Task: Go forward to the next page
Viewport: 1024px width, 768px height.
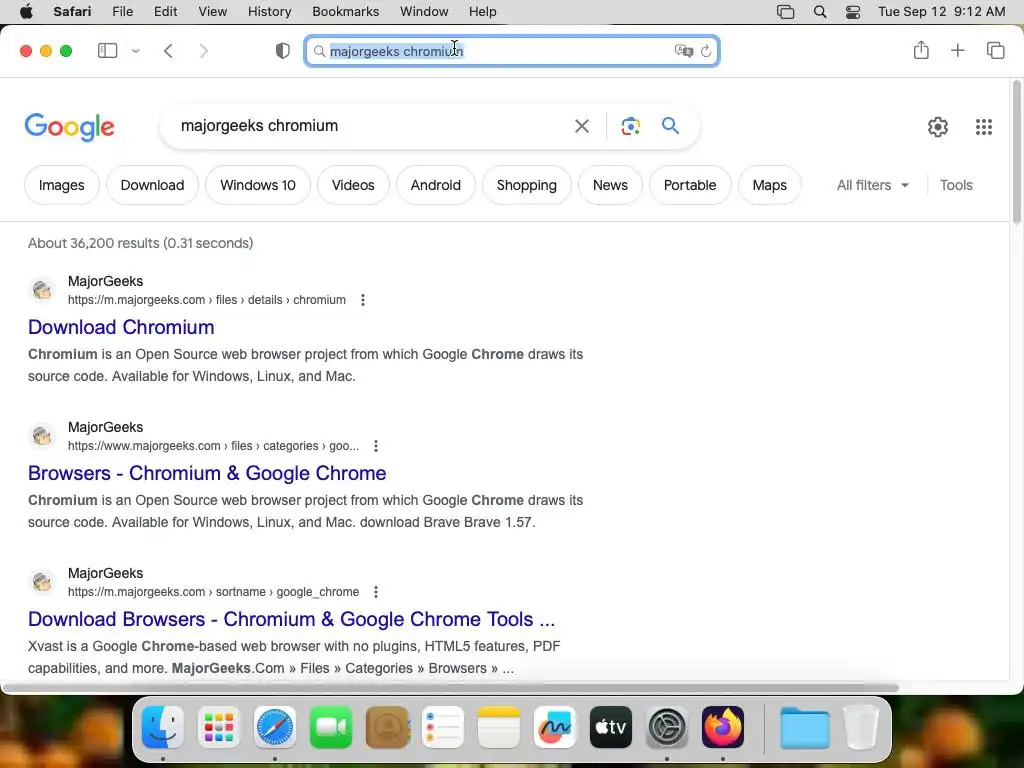Action: 204,51
